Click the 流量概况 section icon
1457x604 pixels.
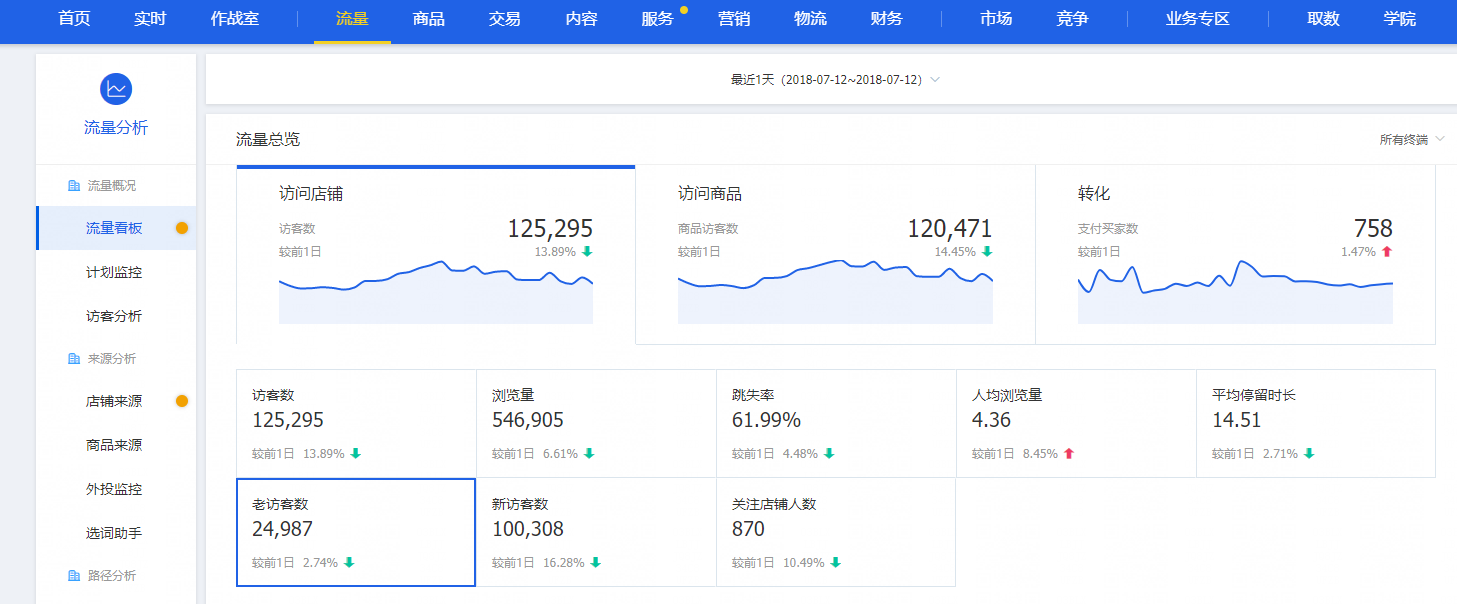point(74,186)
